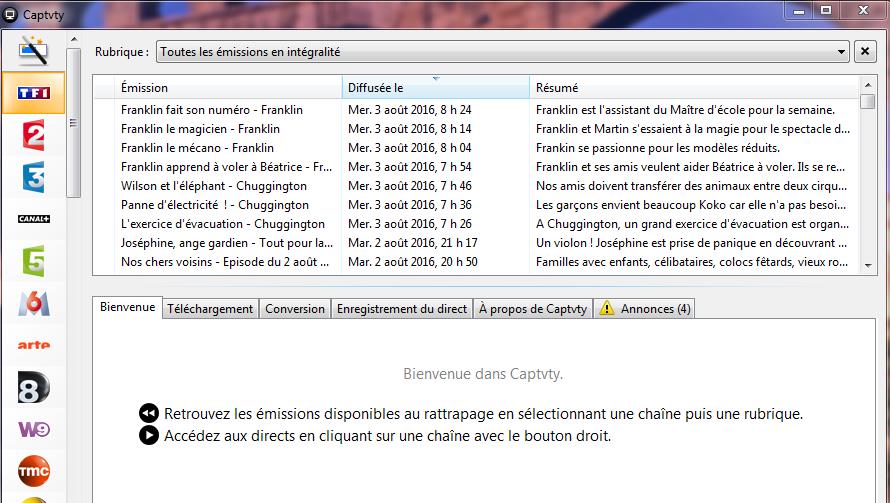This screenshot has width=890, height=503.
Task: Click the program list scrollbar thumb
Action: tap(868, 102)
